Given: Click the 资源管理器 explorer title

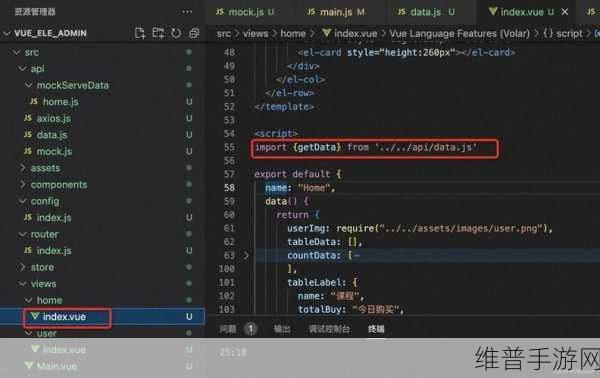Looking at the screenshot, I should (x=35, y=12).
